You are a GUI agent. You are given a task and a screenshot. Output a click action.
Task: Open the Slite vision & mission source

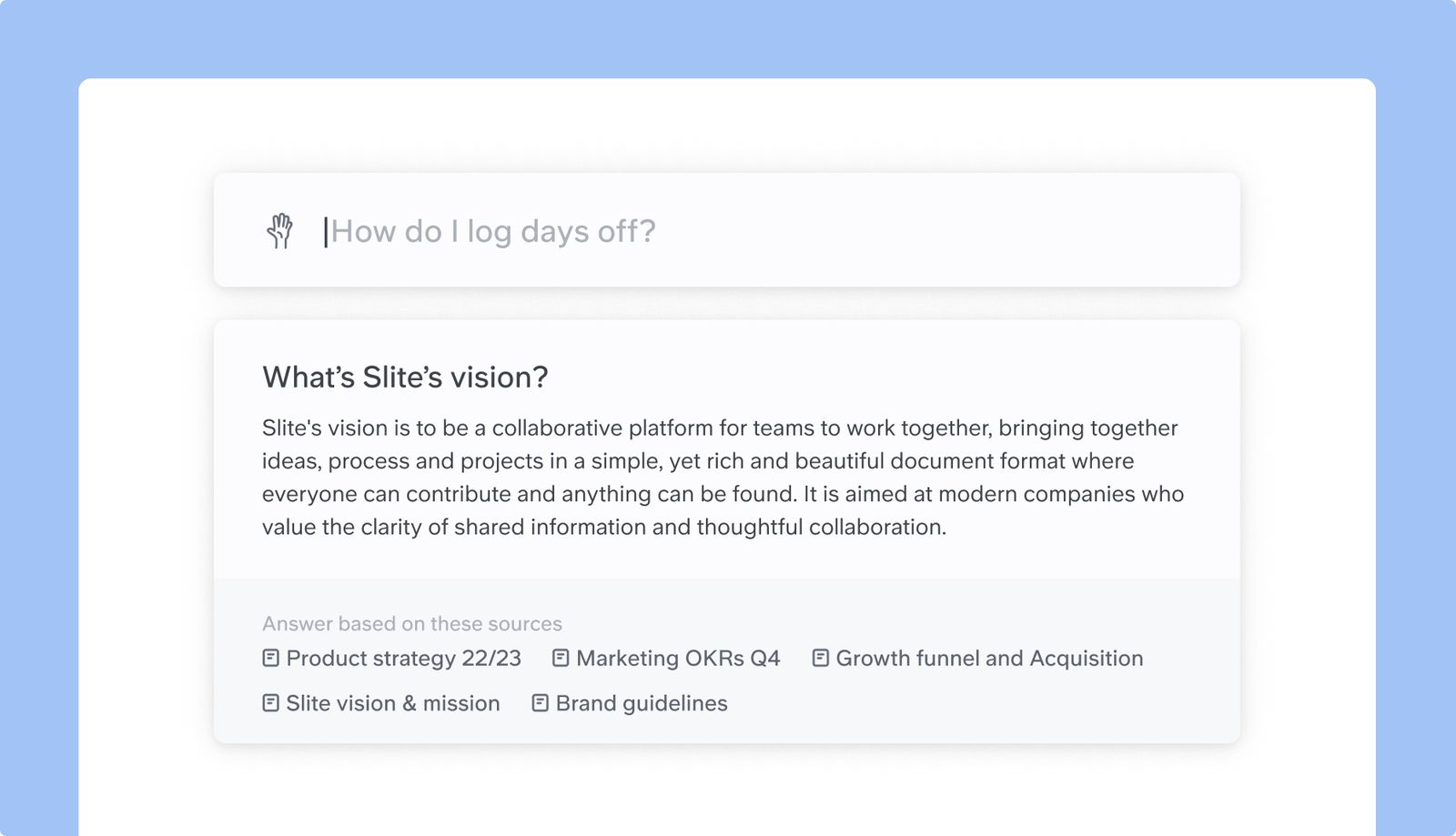pyautogui.click(x=392, y=704)
